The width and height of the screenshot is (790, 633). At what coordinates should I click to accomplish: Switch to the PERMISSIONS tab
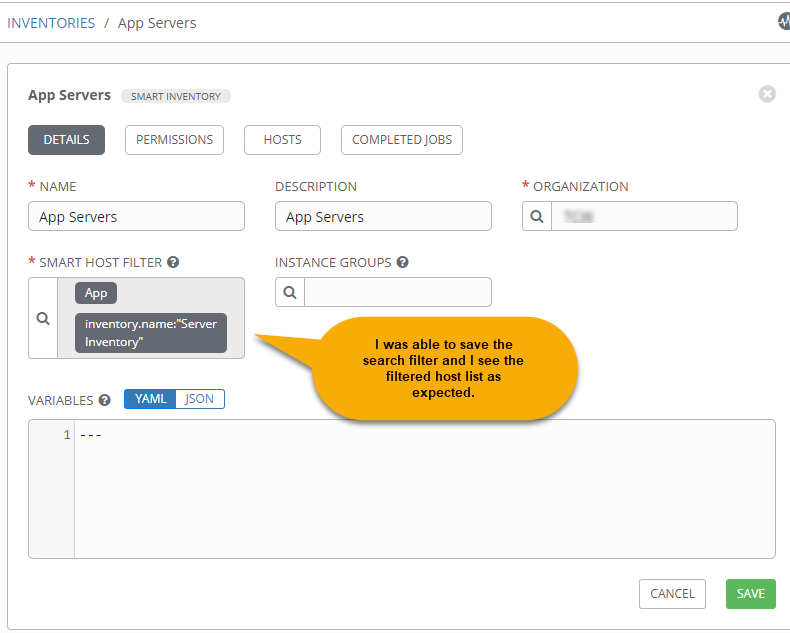tap(174, 140)
